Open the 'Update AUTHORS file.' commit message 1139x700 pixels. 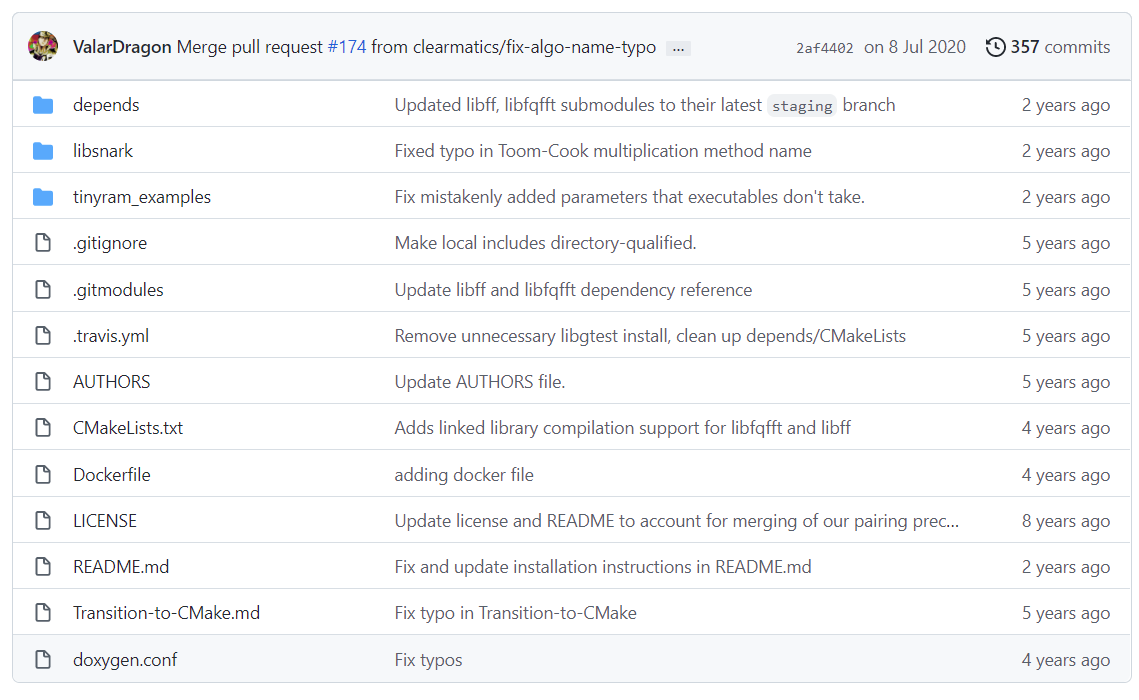(479, 382)
